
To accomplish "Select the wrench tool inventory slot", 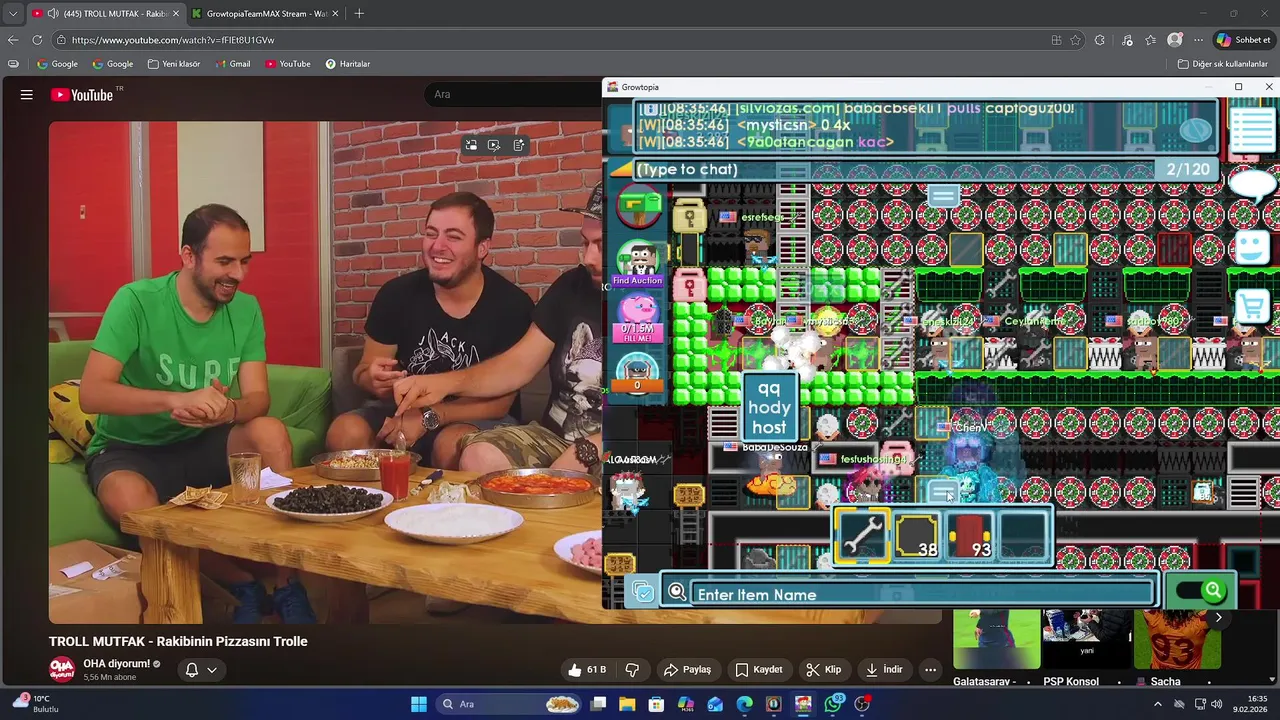I will click(x=861, y=536).
